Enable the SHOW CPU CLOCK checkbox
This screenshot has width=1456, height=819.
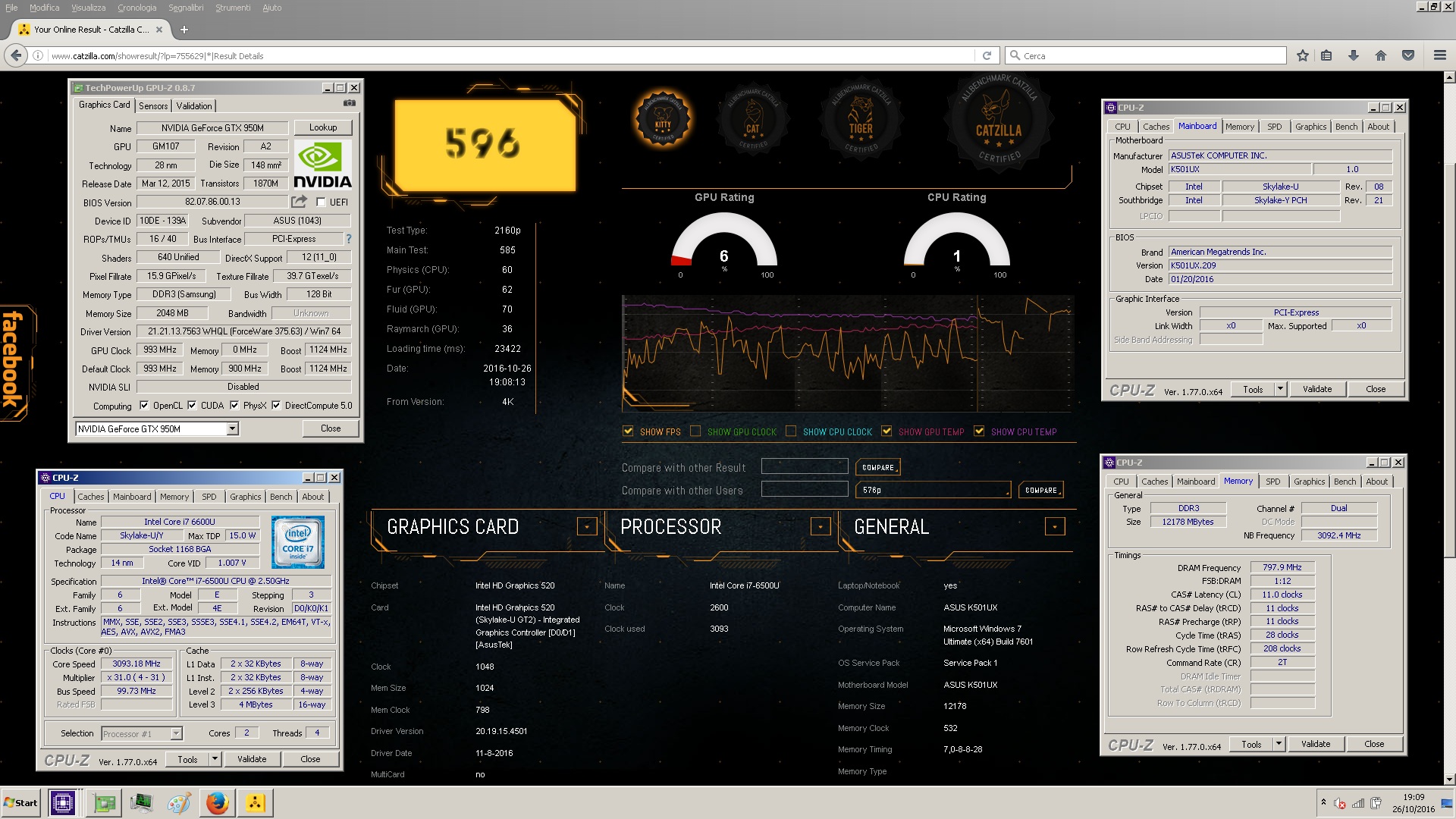click(x=791, y=431)
